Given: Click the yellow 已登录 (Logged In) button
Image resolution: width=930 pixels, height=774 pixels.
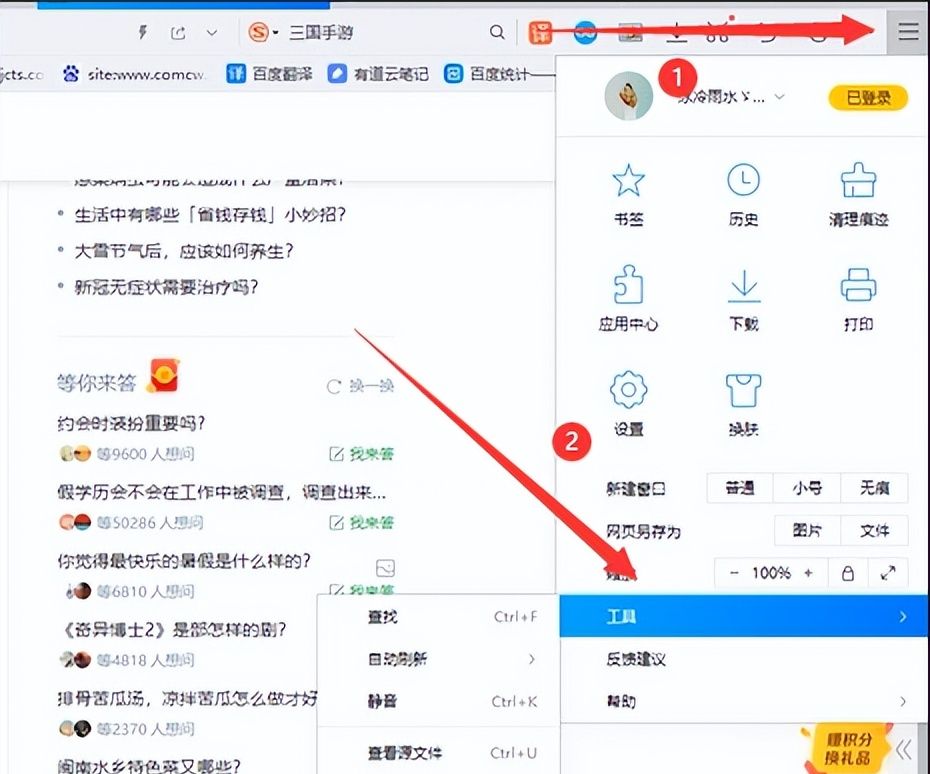Looking at the screenshot, I should pos(866,97).
